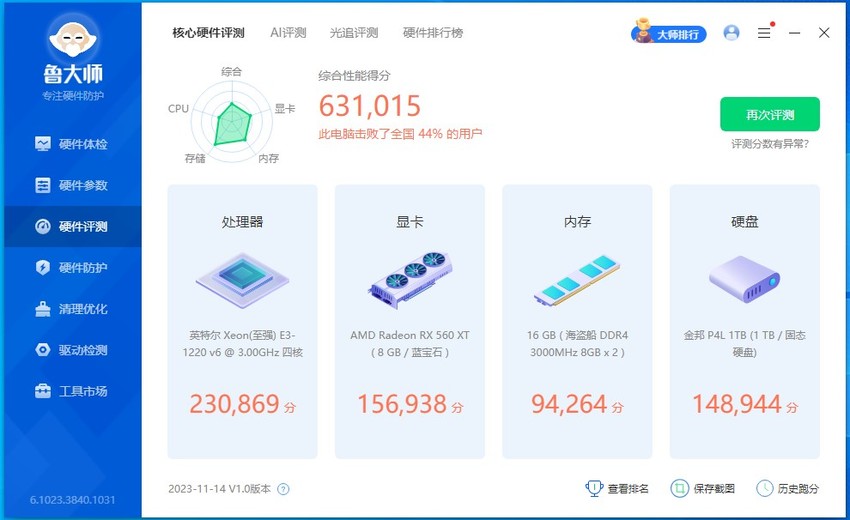Open 硬件体检 in the sidebar
This screenshot has height=520, width=850.
73,144
